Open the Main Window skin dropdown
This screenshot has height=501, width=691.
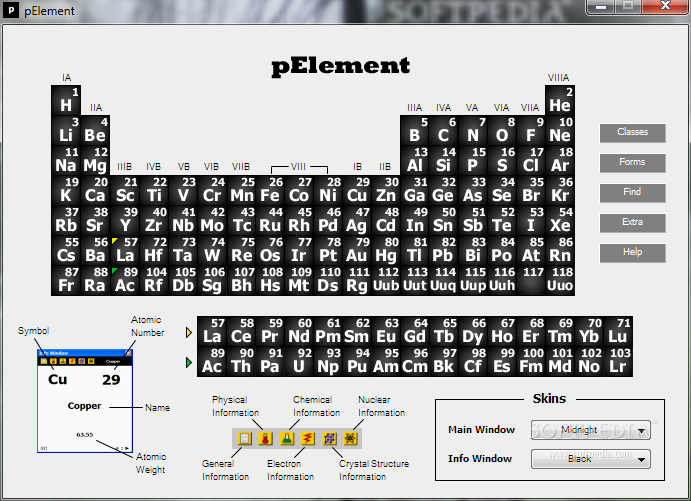[x=591, y=430]
